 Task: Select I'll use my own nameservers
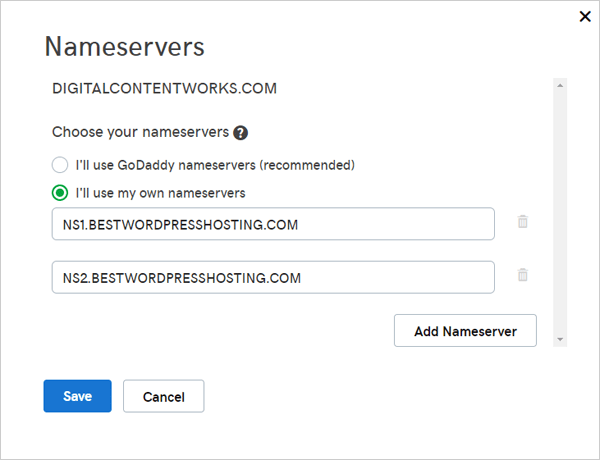coord(60,193)
